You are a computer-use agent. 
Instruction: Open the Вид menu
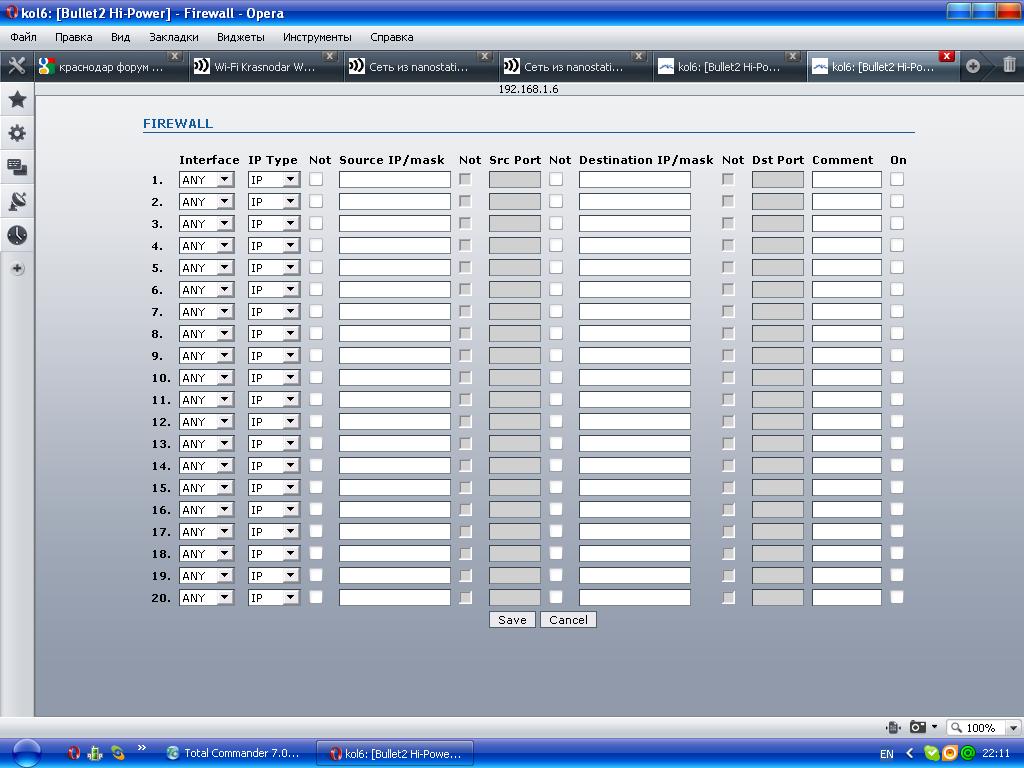tap(120, 37)
